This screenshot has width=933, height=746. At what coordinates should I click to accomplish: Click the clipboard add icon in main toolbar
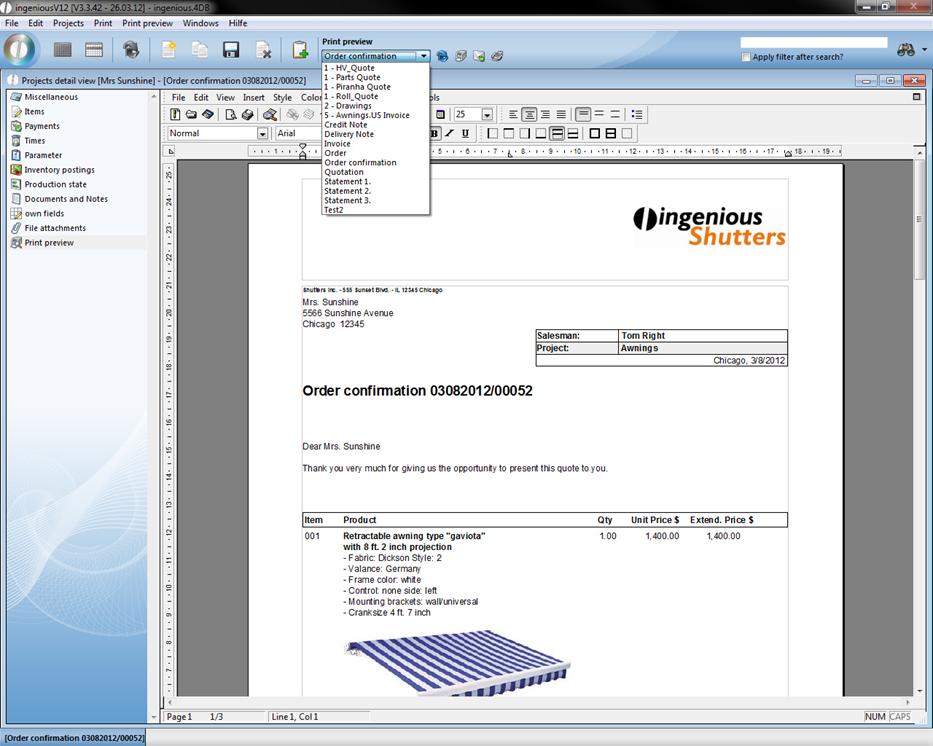coord(299,50)
